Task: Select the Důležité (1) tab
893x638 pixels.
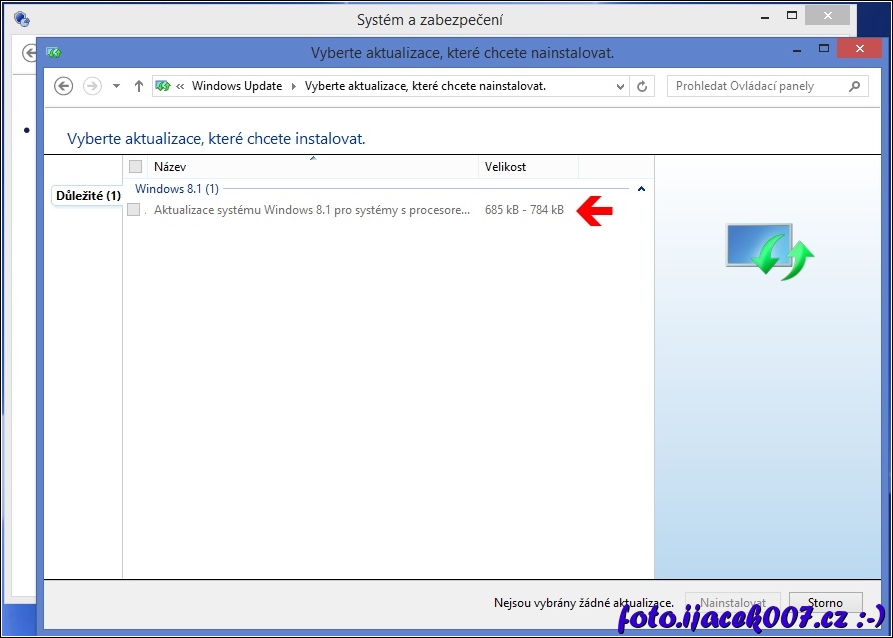Action: coord(88,195)
